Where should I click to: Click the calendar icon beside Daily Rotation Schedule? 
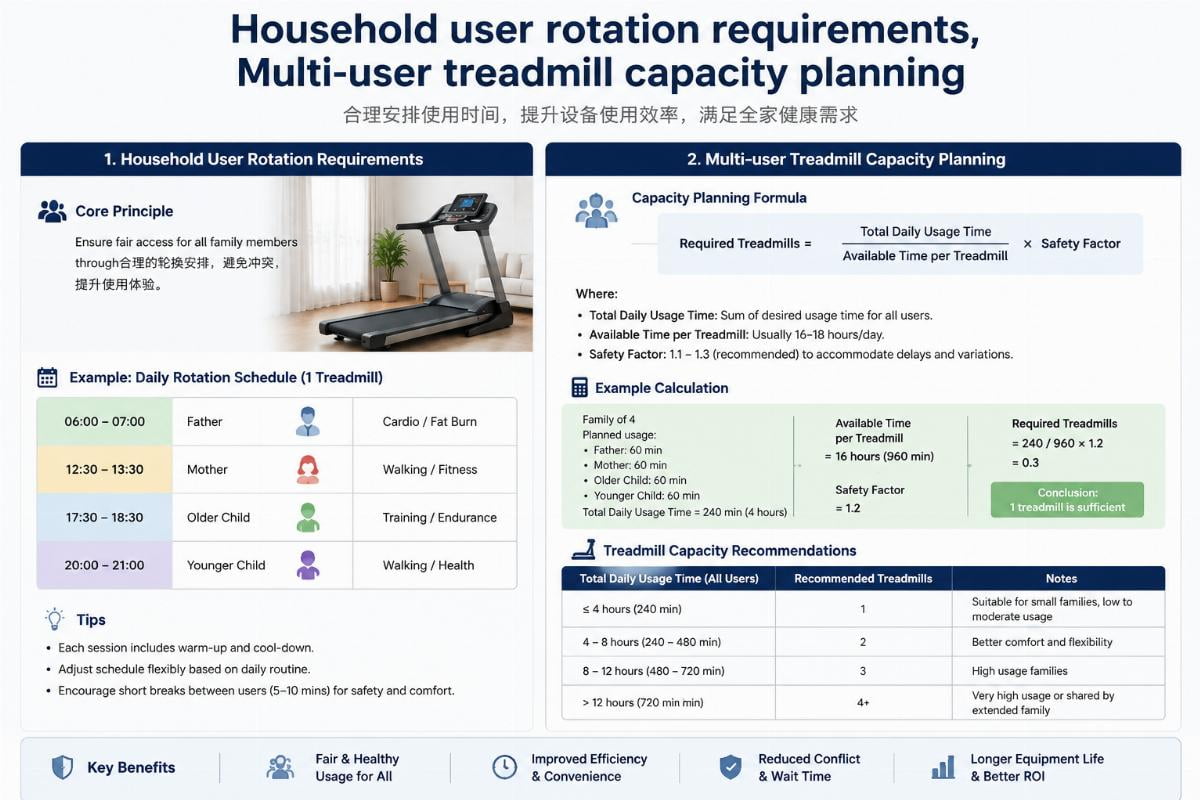click(47, 378)
